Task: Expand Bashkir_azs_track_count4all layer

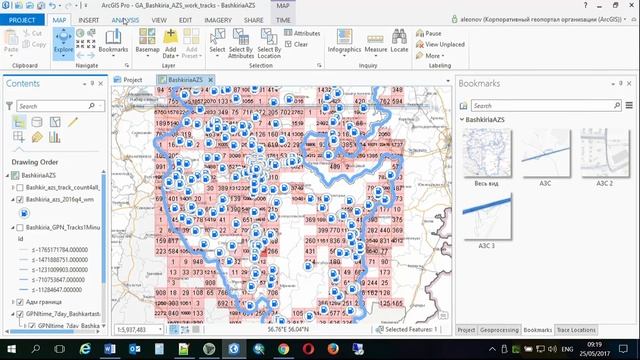Action: (x=13, y=188)
